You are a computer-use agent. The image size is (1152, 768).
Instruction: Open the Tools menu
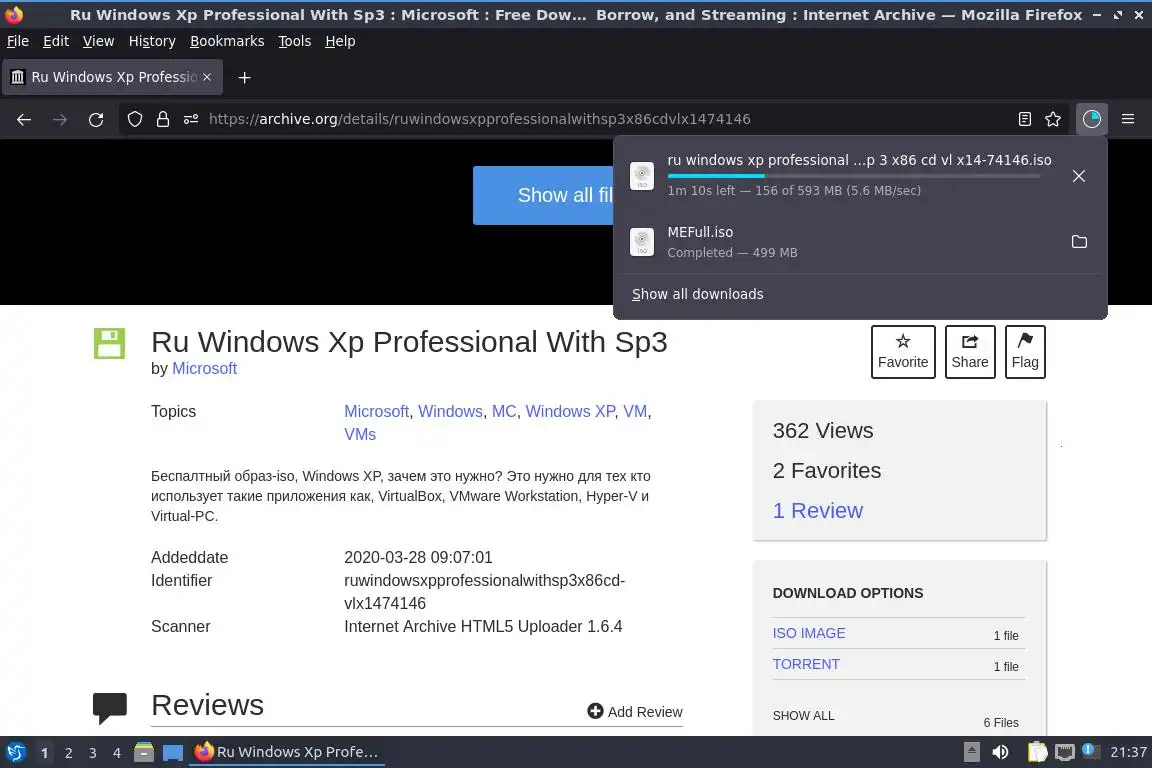pyautogui.click(x=295, y=41)
